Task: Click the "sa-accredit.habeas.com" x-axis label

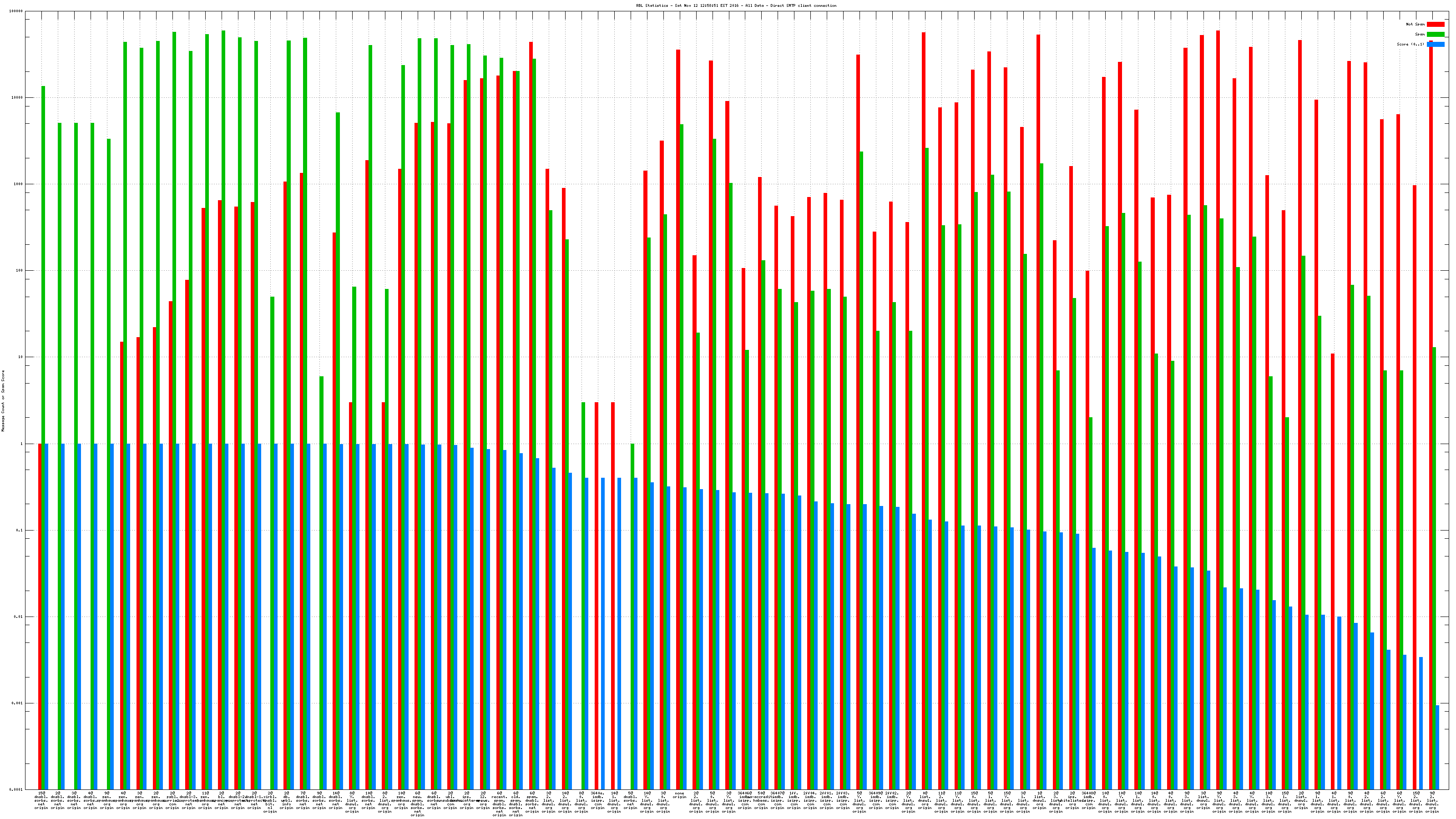Action: click(761, 801)
